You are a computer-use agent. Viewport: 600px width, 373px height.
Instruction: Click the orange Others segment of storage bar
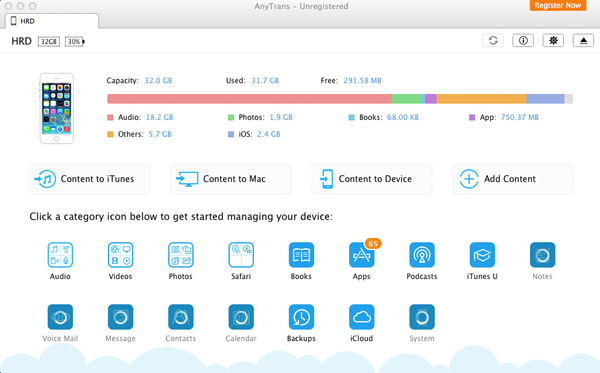click(481, 99)
